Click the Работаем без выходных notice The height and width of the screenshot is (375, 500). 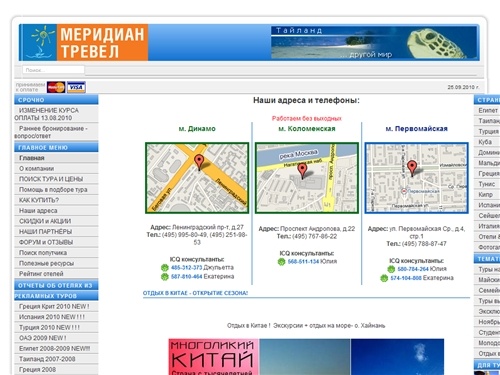pos(307,118)
